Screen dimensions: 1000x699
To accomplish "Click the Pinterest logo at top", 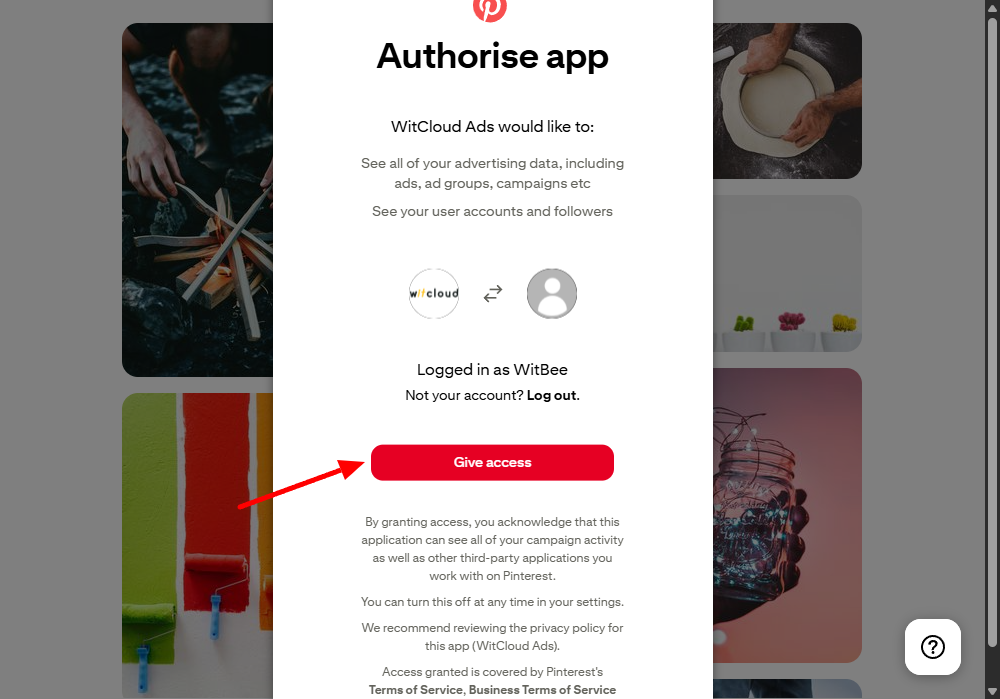I will point(490,10).
